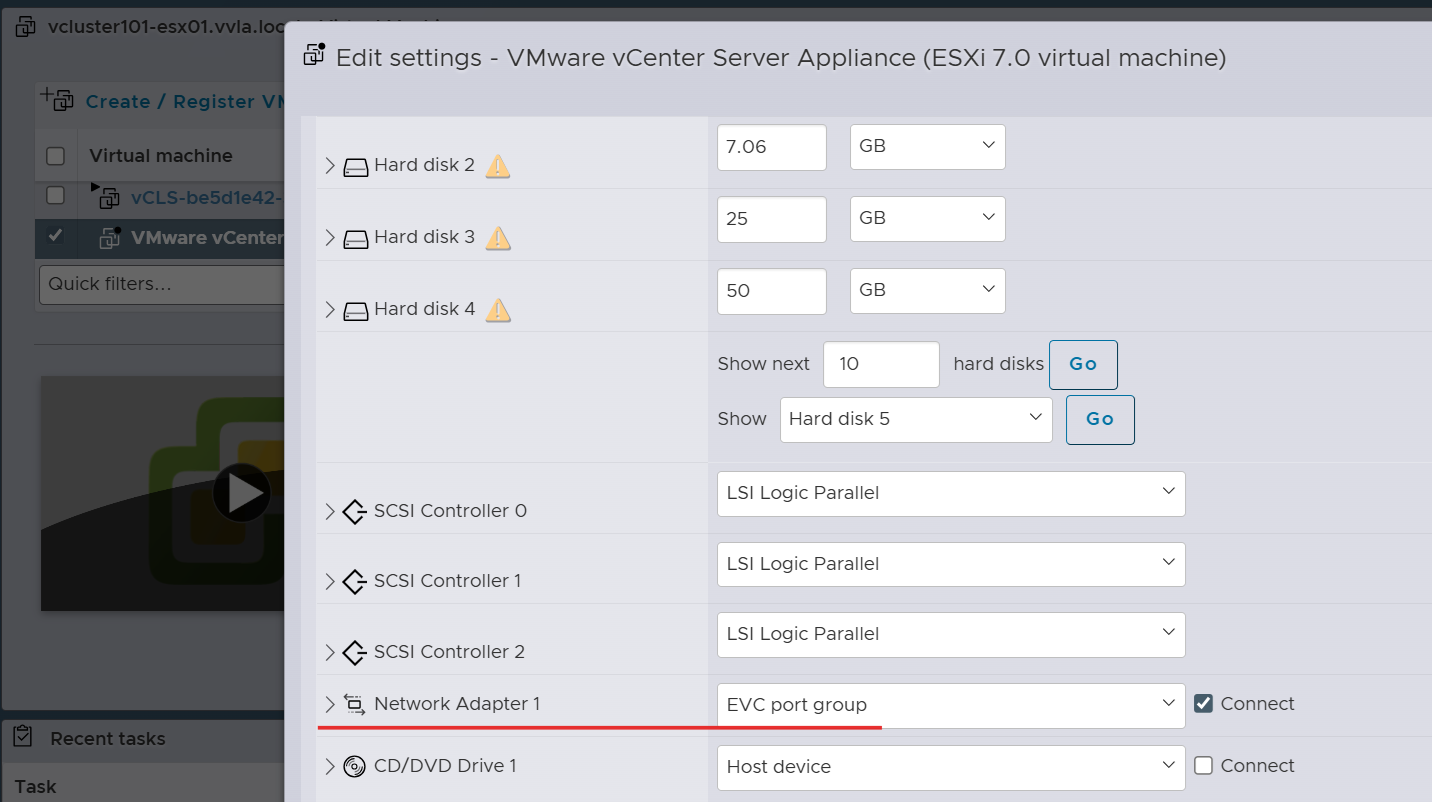Expand the Hard disk 4 section
This screenshot has width=1432, height=802.
coord(330,310)
